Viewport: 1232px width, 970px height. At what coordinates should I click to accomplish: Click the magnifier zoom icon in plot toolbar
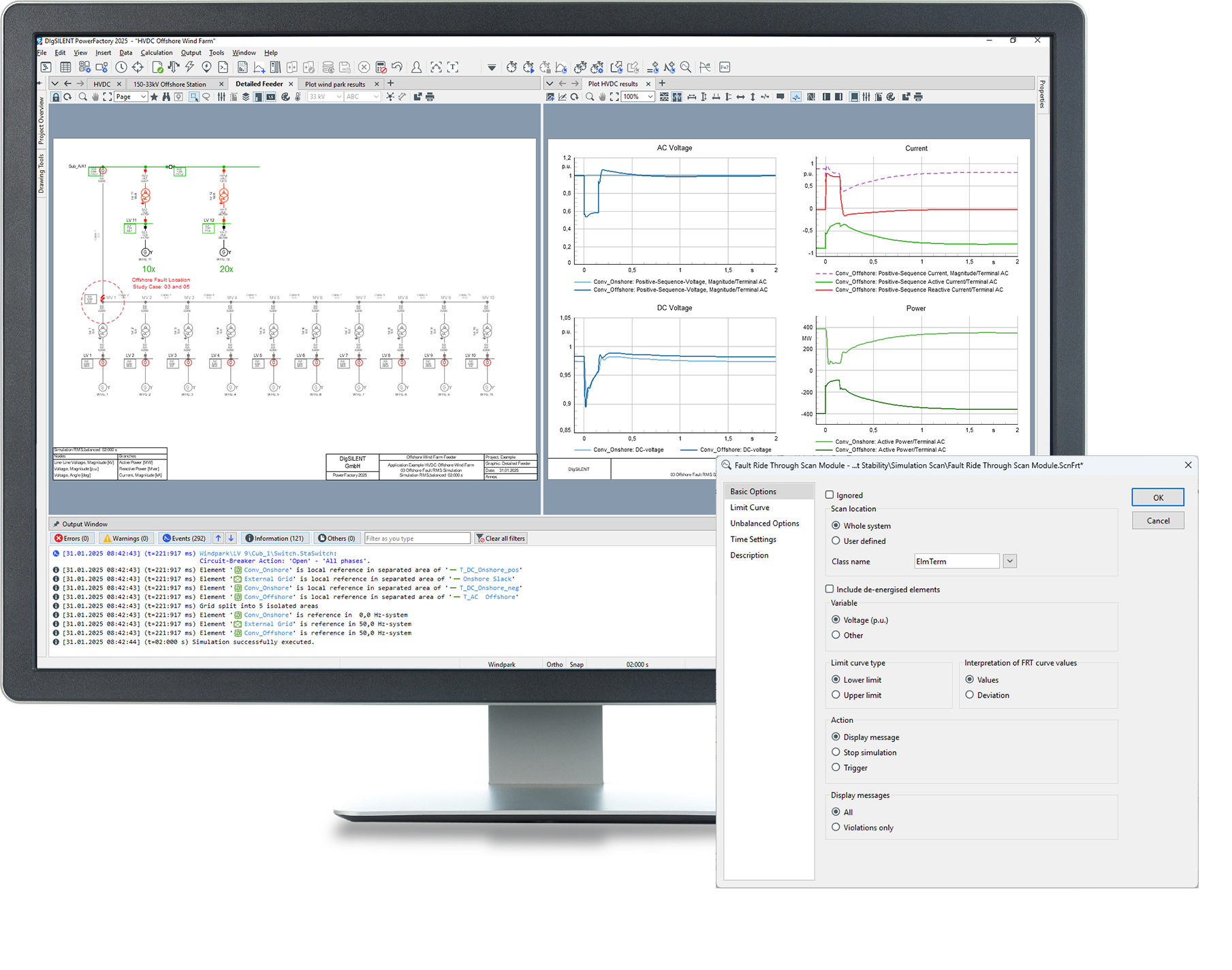coord(590,97)
